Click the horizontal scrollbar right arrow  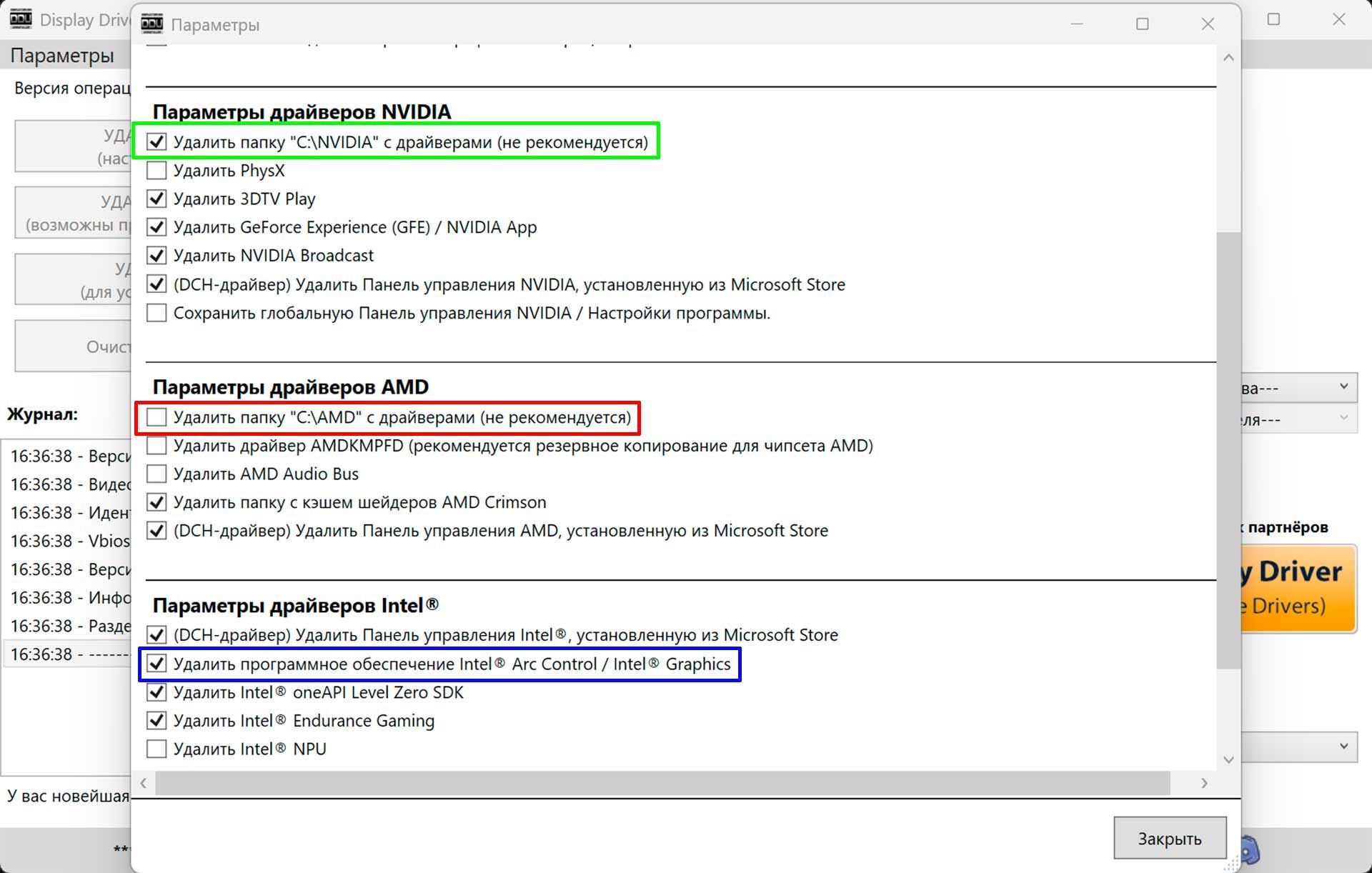pos(1204,783)
